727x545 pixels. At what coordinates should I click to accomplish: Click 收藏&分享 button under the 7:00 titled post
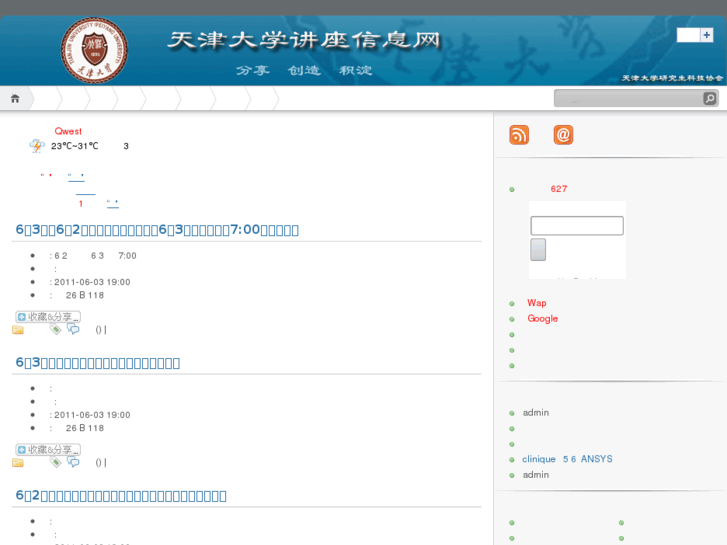coord(48,317)
